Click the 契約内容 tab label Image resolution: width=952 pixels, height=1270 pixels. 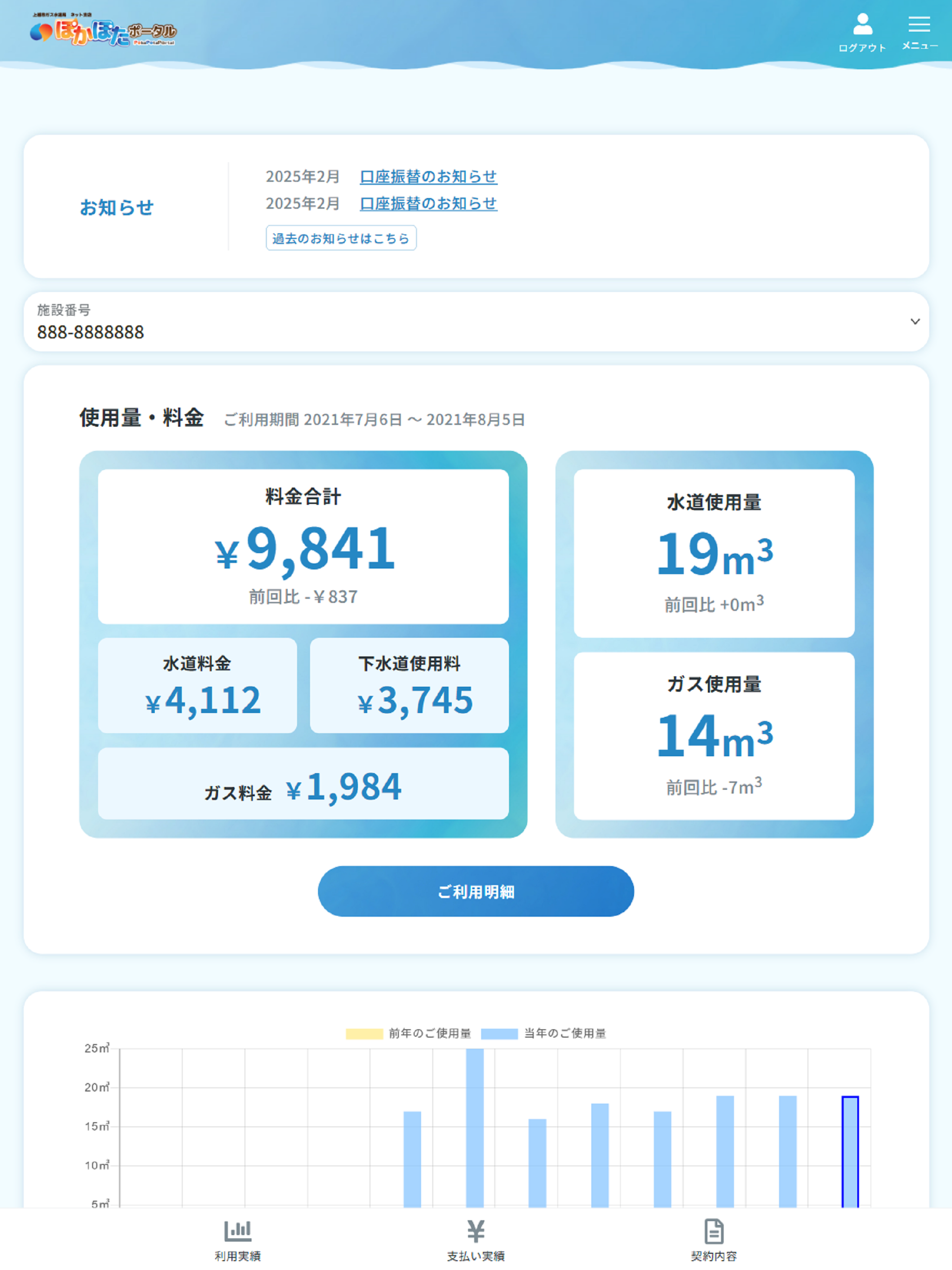click(x=714, y=1256)
